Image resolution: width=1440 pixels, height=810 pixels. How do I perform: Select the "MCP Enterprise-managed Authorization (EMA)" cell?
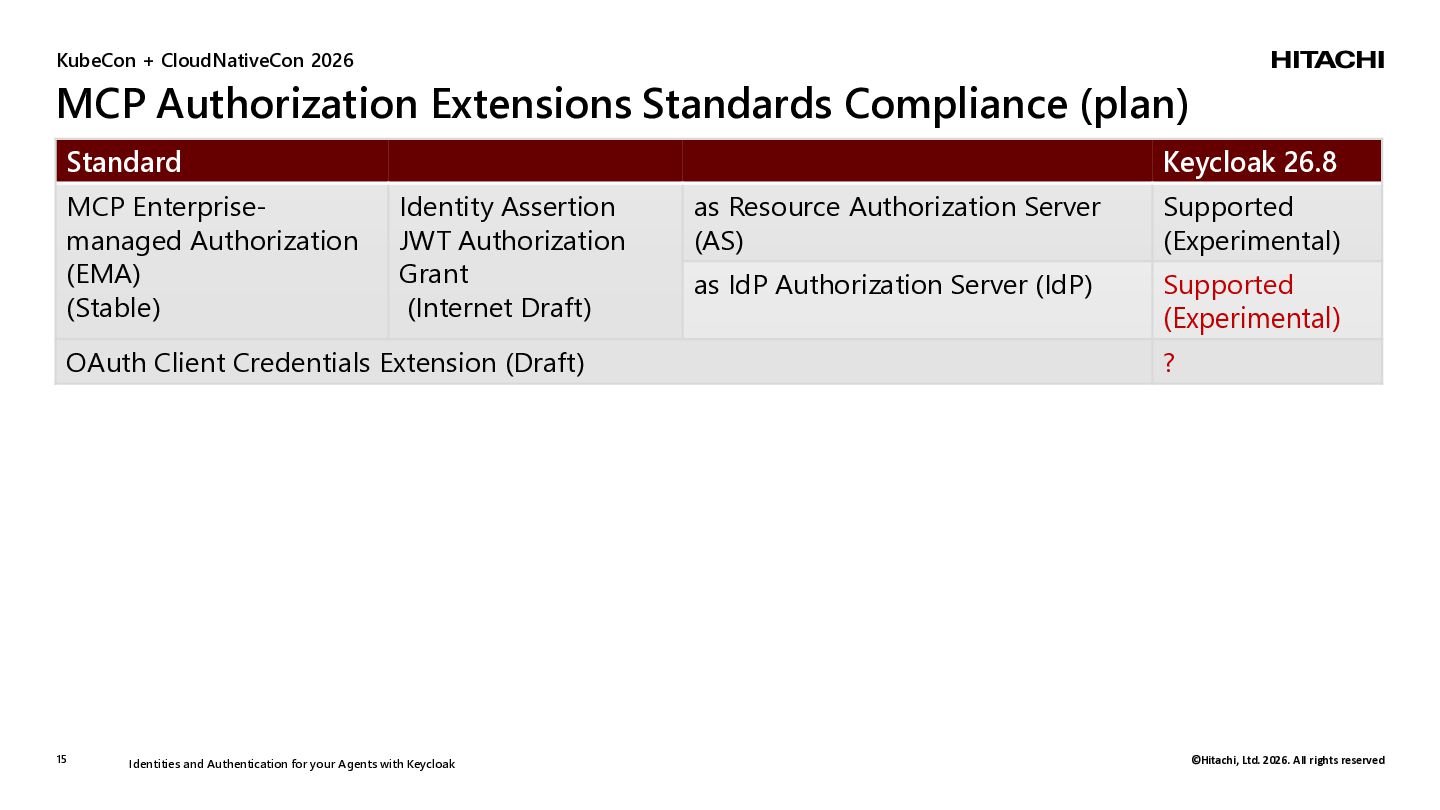point(222,261)
